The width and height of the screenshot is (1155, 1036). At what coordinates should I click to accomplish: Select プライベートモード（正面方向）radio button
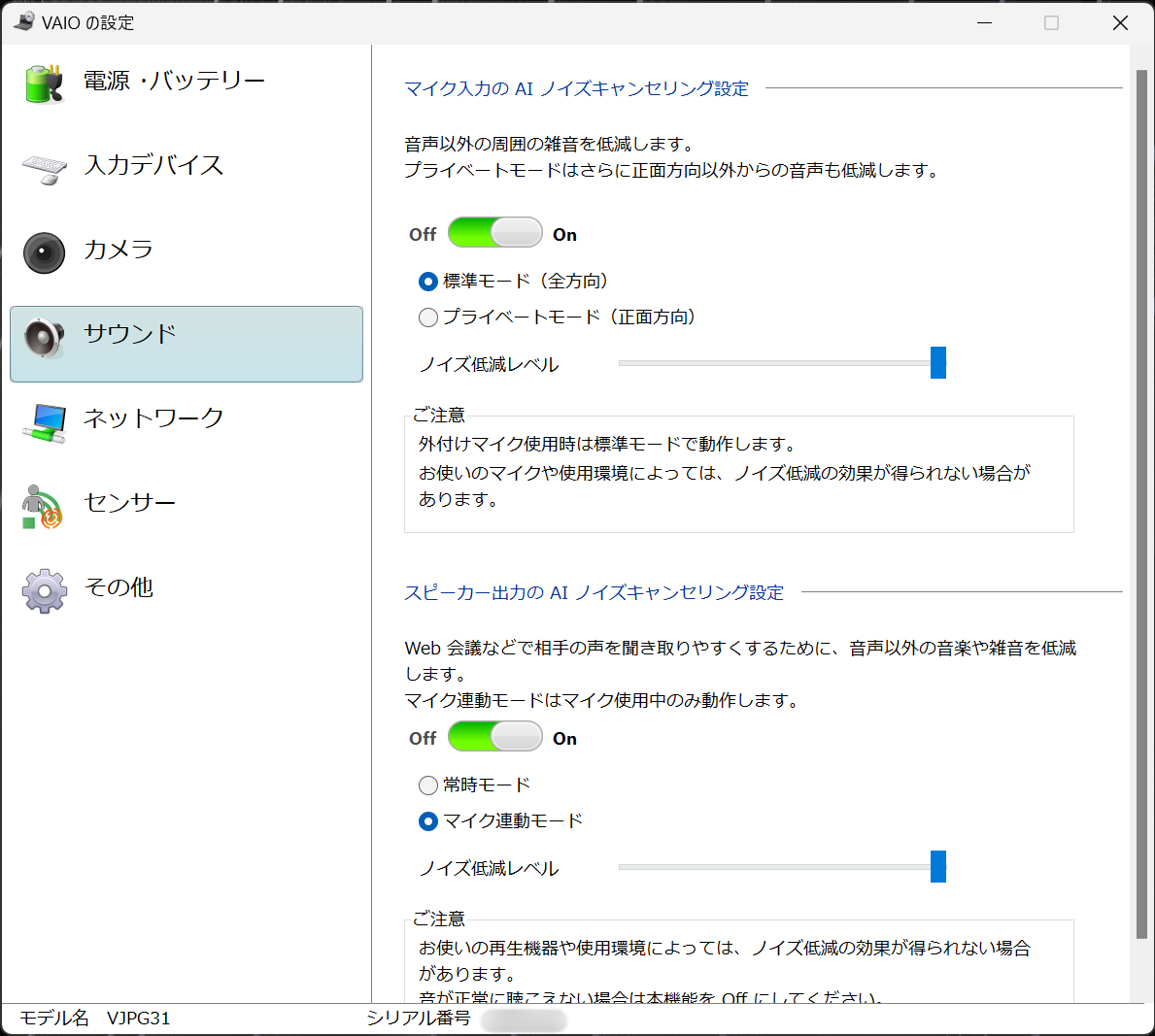428,317
